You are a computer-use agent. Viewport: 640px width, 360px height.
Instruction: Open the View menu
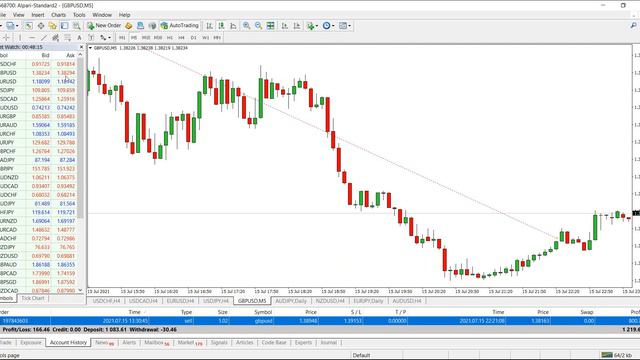pos(18,15)
